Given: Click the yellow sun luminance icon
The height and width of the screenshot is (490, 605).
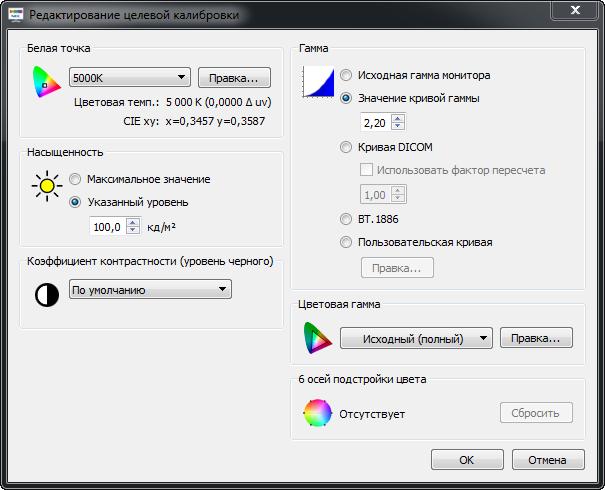Looking at the screenshot, I should pyautogui.click(x=47, y=186).
